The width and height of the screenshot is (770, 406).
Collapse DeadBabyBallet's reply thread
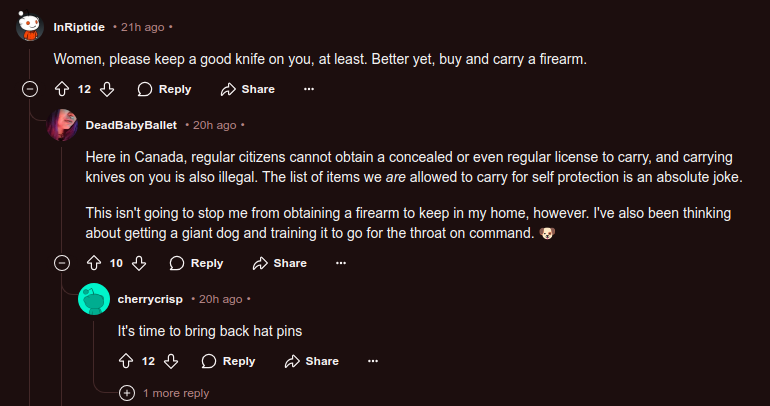[x=61, y=263]
